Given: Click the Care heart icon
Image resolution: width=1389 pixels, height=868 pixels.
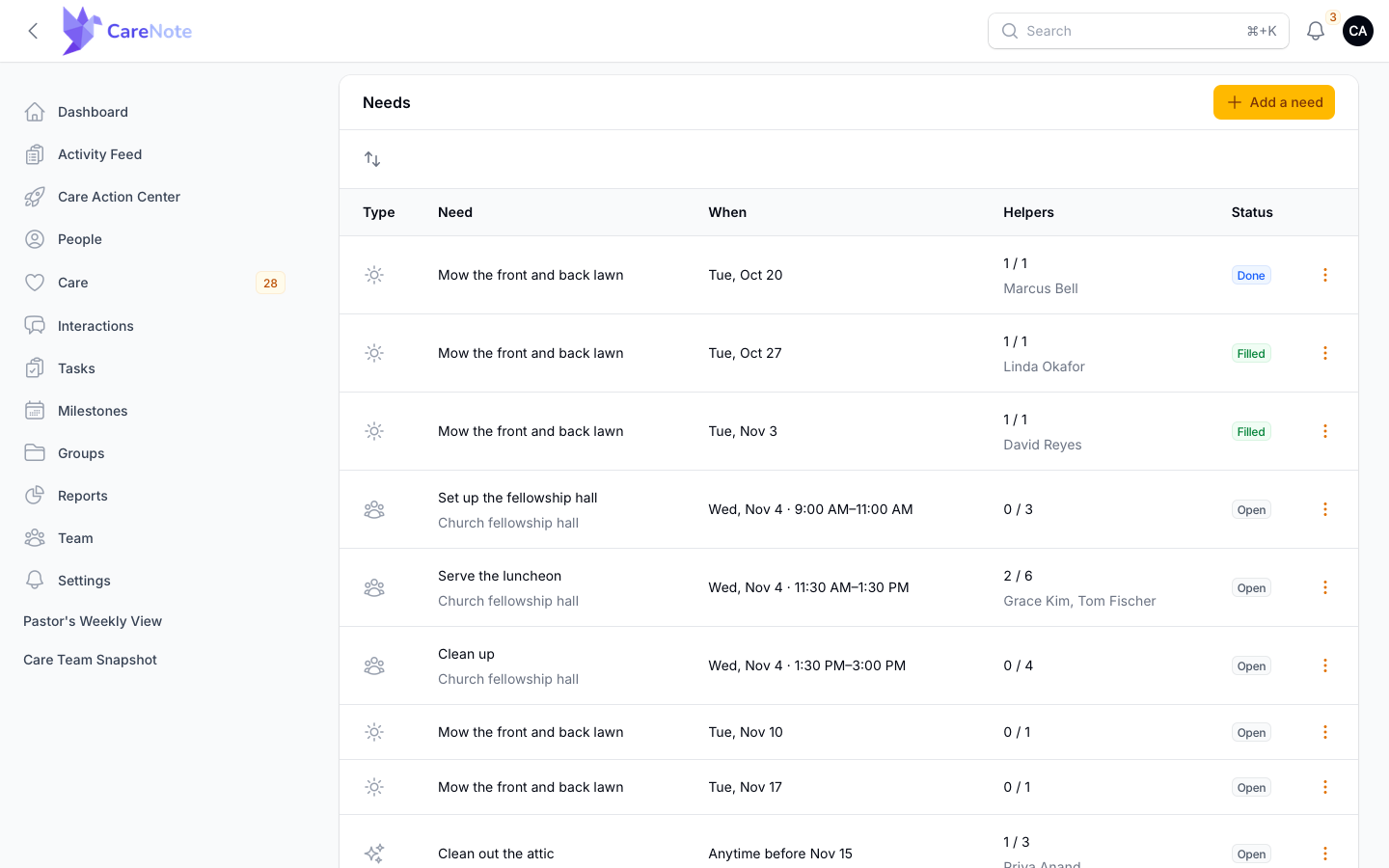Looking at the screenshot, I should [35, 283].
